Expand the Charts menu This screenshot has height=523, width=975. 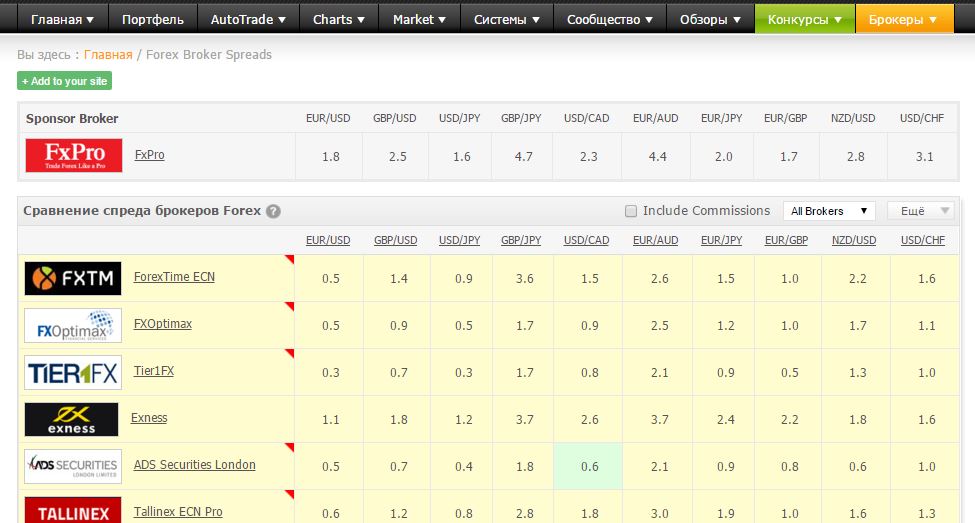click(x=339, y=19)
